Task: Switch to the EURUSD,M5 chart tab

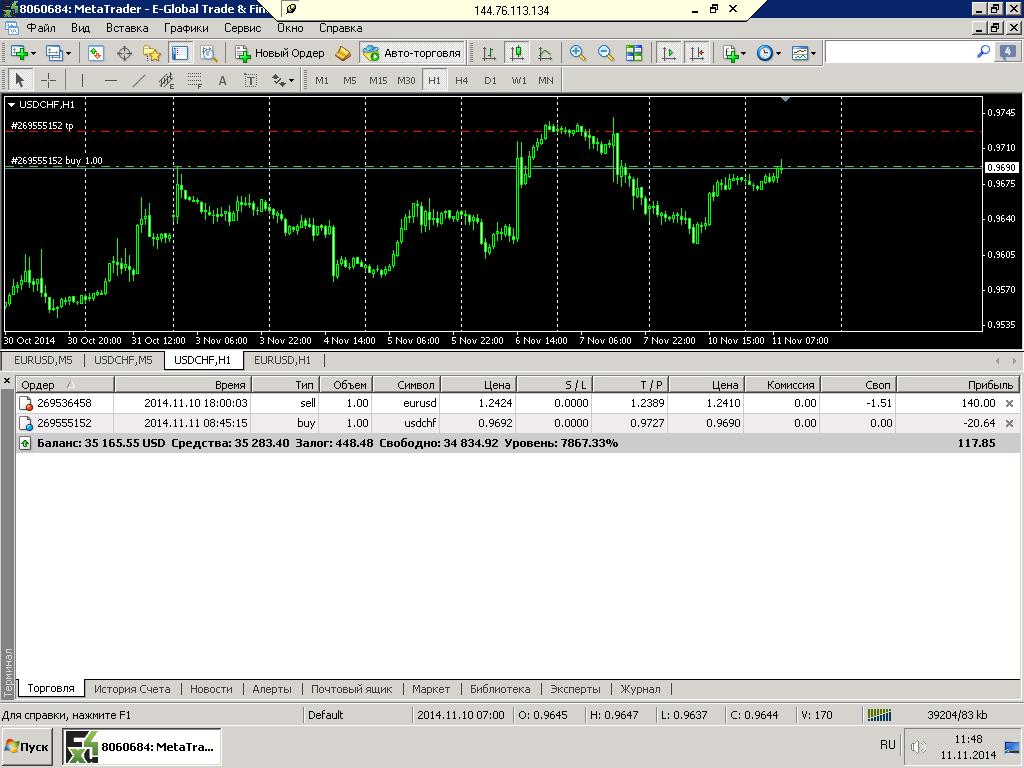Action: pos(43,360)
